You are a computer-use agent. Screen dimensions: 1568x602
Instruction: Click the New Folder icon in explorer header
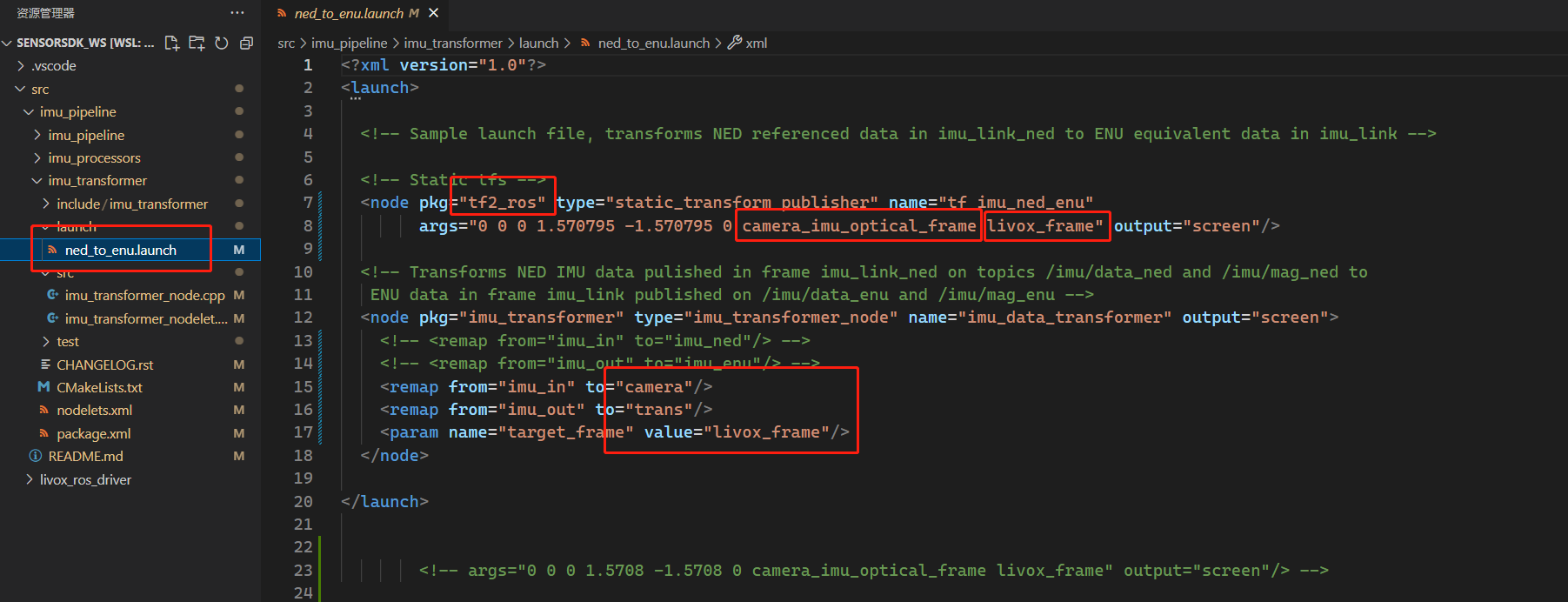coord(197,43)
